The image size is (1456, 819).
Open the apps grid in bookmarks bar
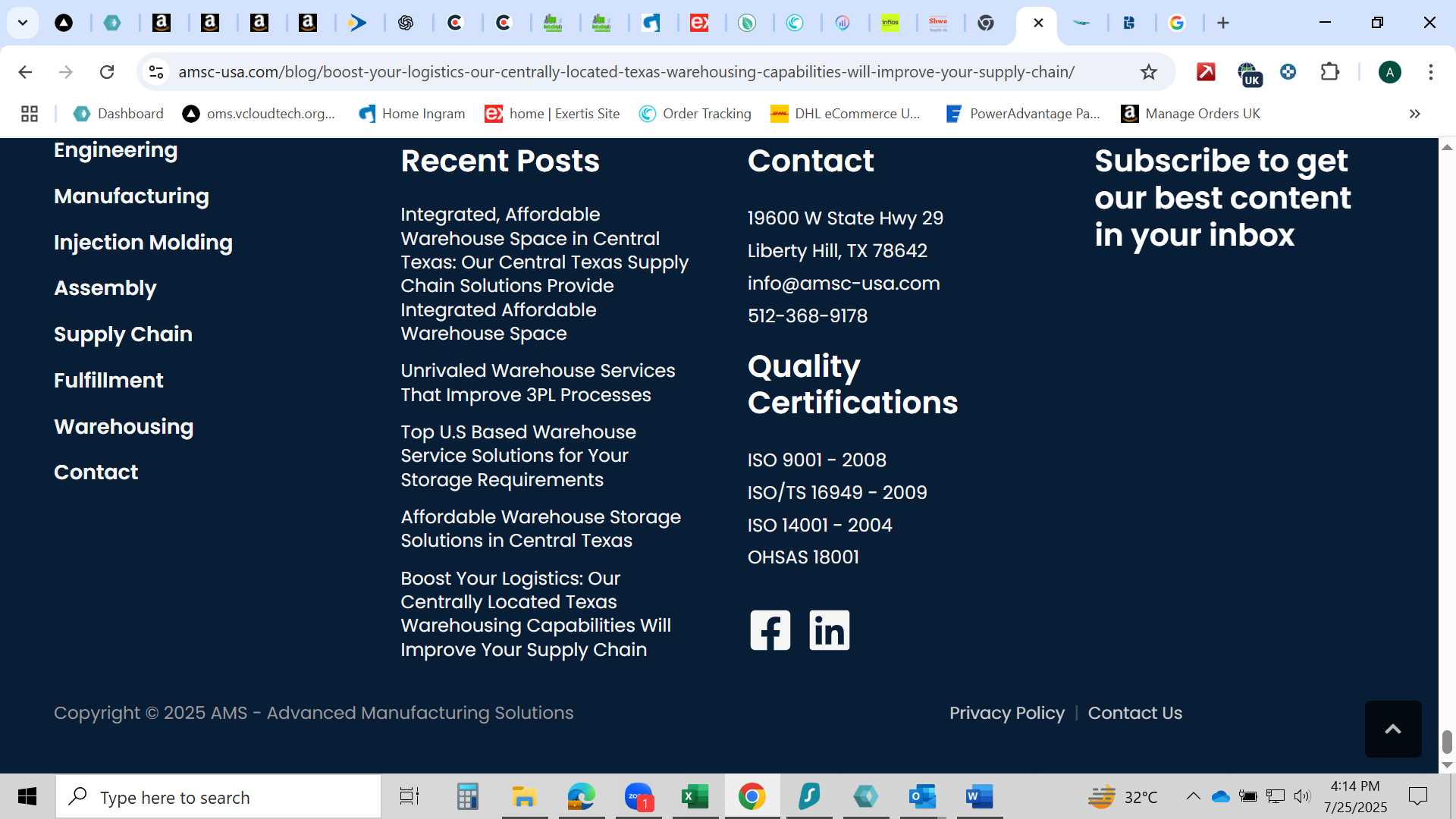pos(30,114)
